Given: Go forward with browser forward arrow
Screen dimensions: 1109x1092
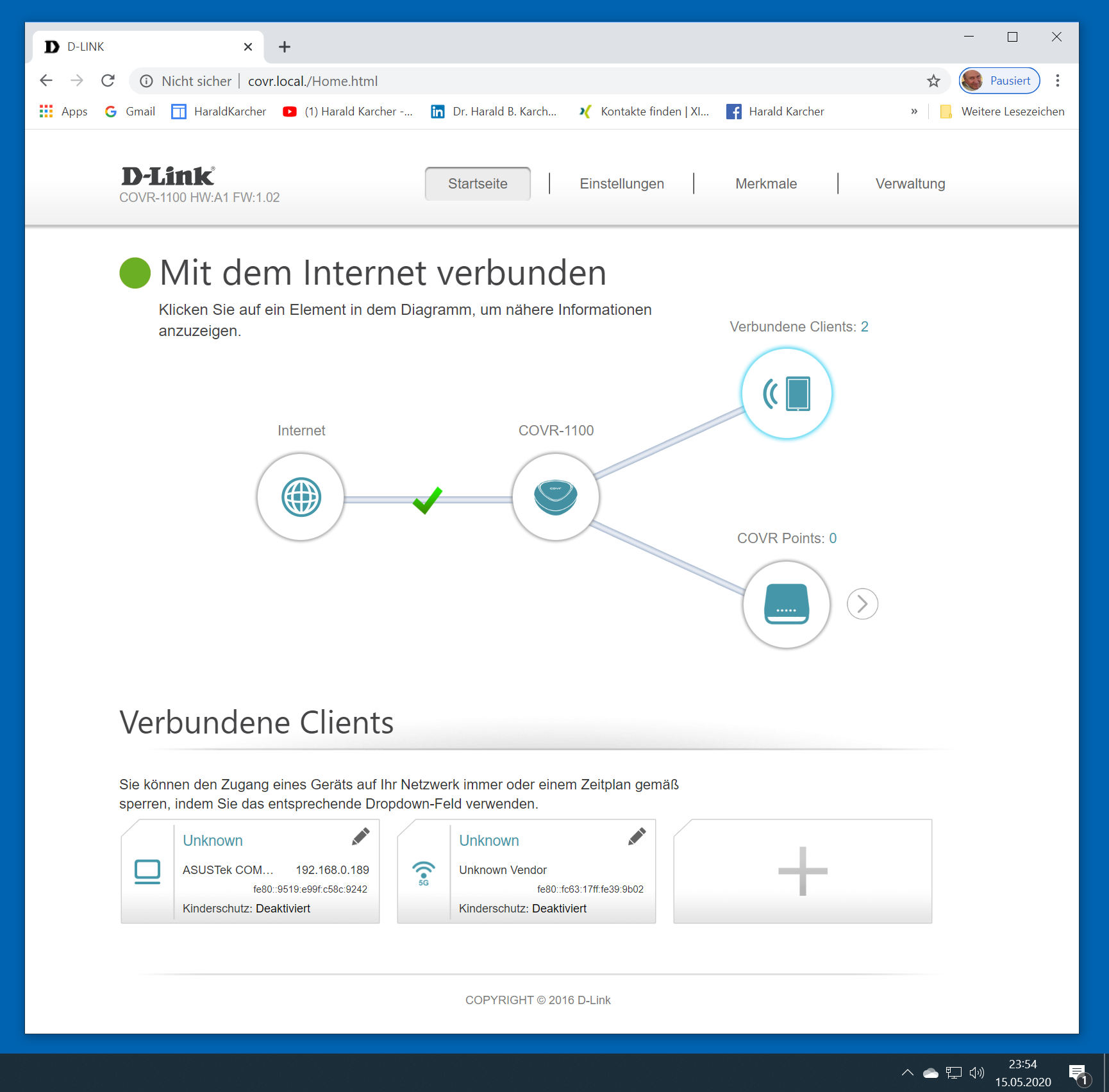Looking at the screenshot, I should (77, 81).
